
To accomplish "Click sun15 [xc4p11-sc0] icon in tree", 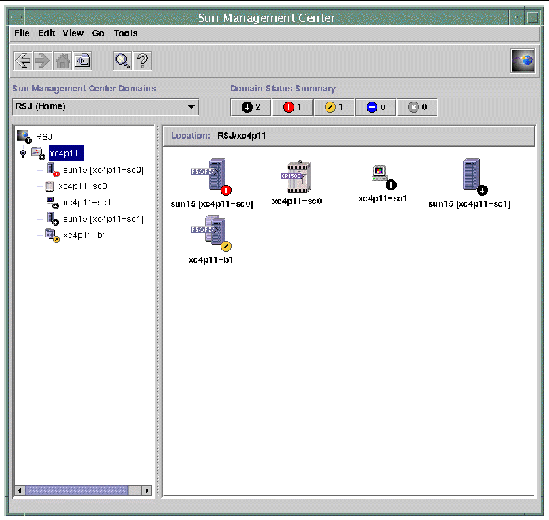I will pos(53,169).
